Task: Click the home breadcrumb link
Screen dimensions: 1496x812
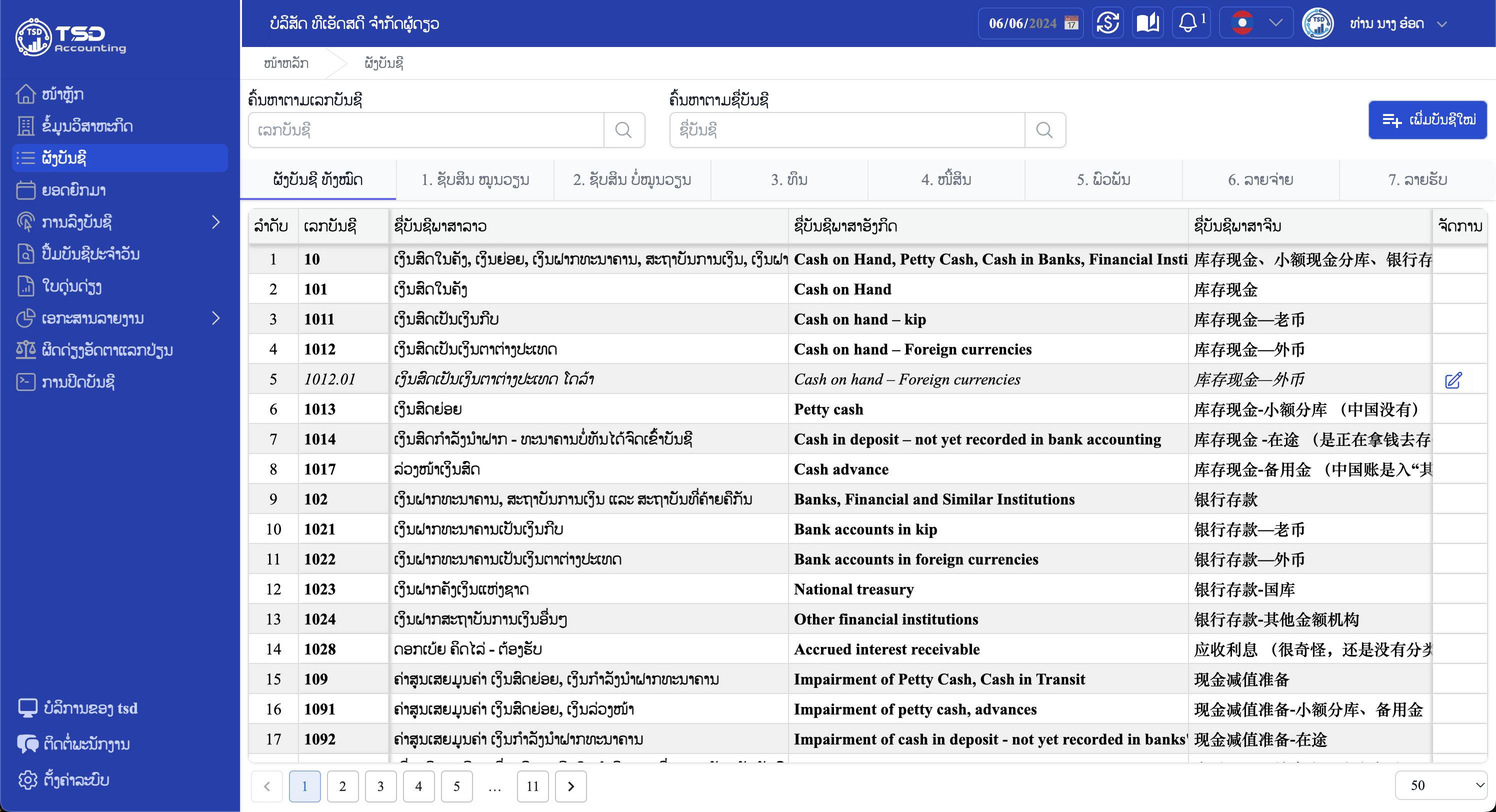Action: pos(286,62)
